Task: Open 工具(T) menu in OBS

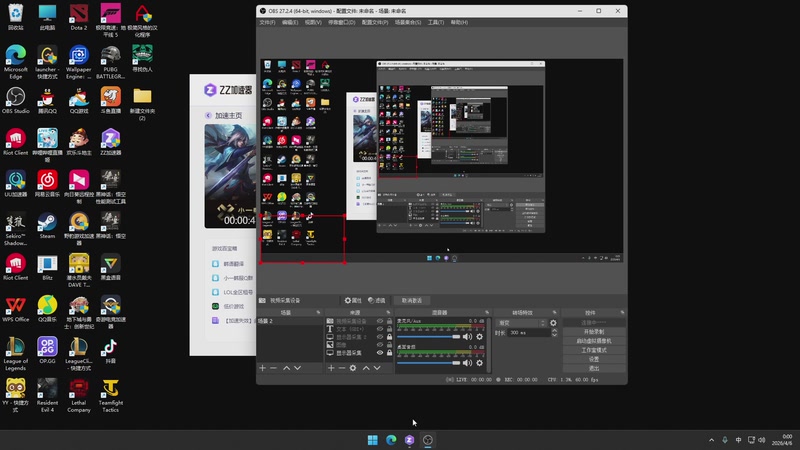Action: tap(436, 22)
